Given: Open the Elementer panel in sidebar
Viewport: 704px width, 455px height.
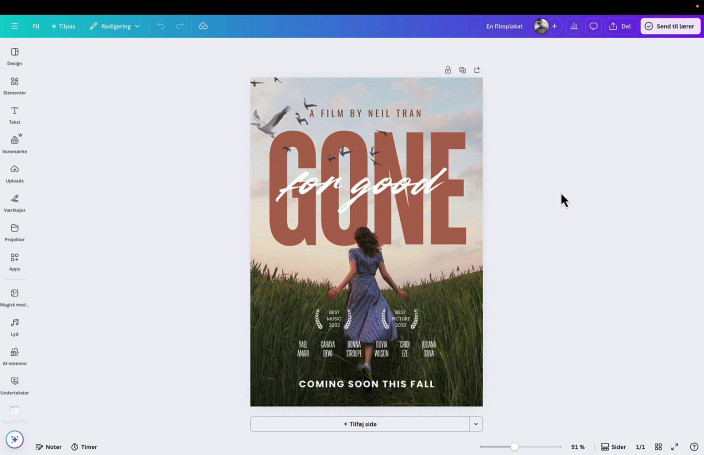Looking at the screenshot, I should (x=14, y=84).
